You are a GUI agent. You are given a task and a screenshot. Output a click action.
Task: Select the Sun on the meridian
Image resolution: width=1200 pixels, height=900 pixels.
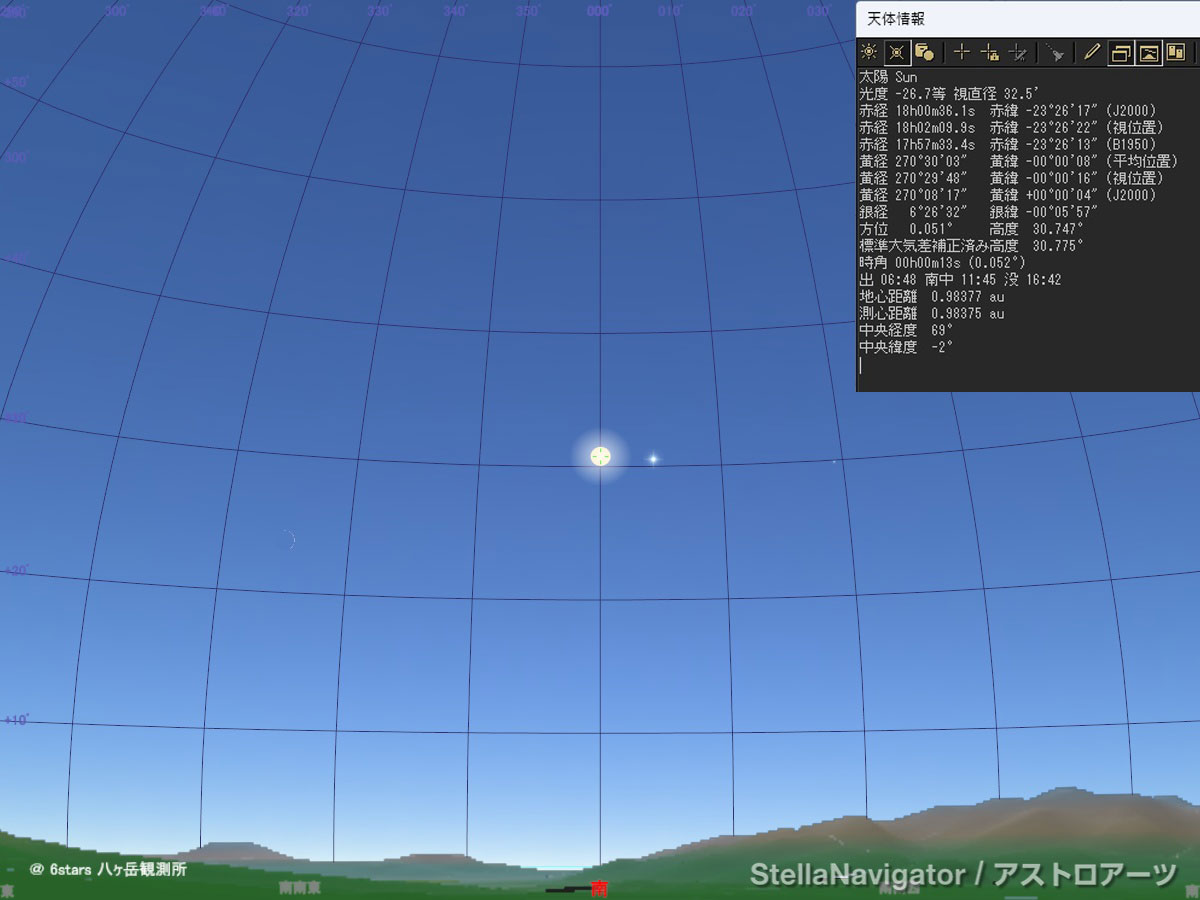point(600,456)
